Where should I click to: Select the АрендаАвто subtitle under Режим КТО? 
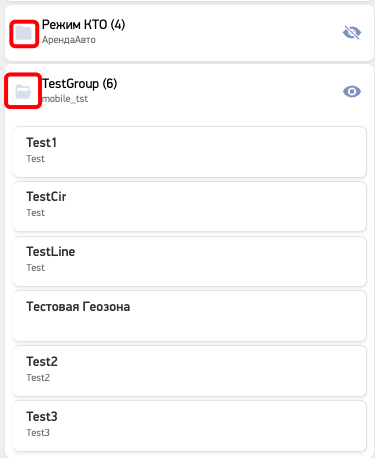tap(69, 40)
